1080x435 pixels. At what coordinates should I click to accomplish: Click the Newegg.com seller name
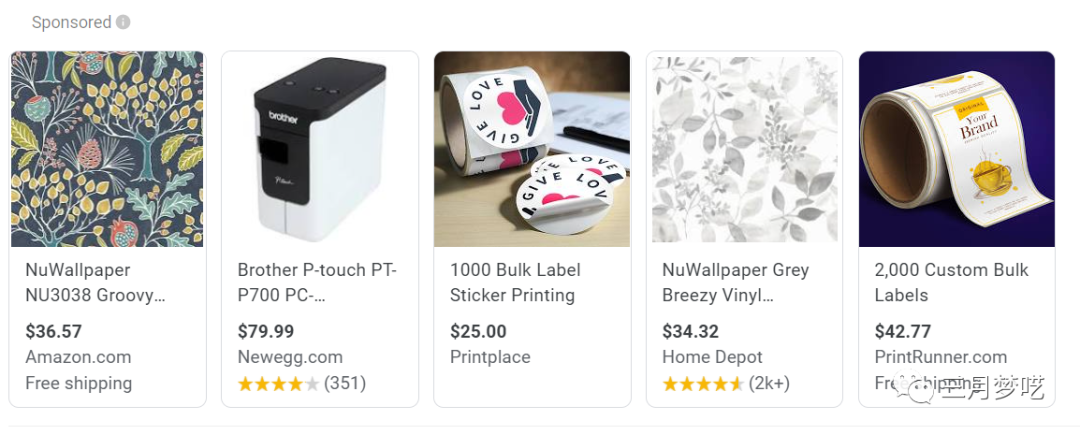(290, 357)
